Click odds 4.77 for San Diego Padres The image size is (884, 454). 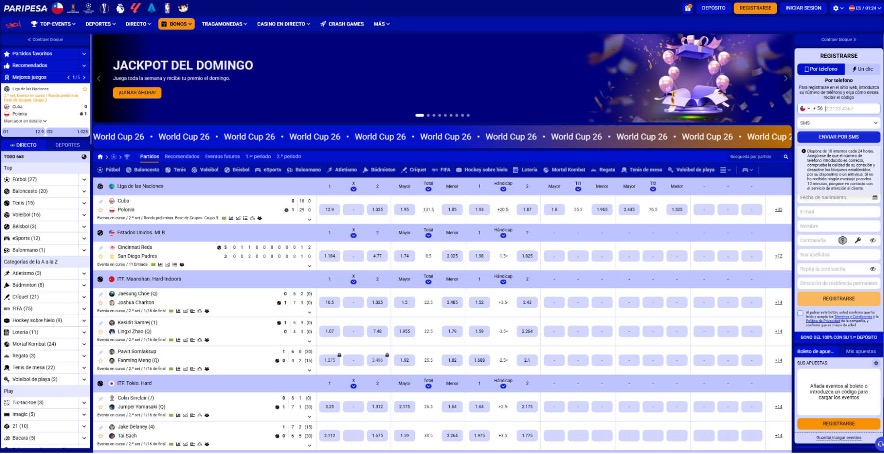click(x=377, y=256)
